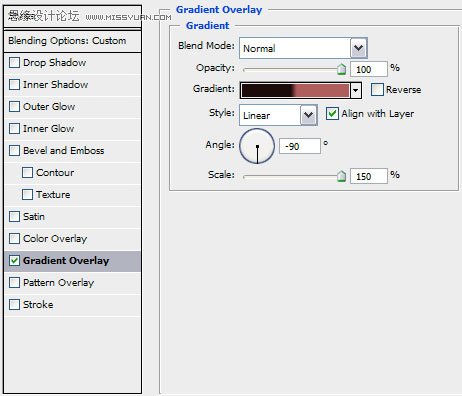The image size is (462, 396).
Task: Select the Inner Shadow style label
Action: pos(55,84)
